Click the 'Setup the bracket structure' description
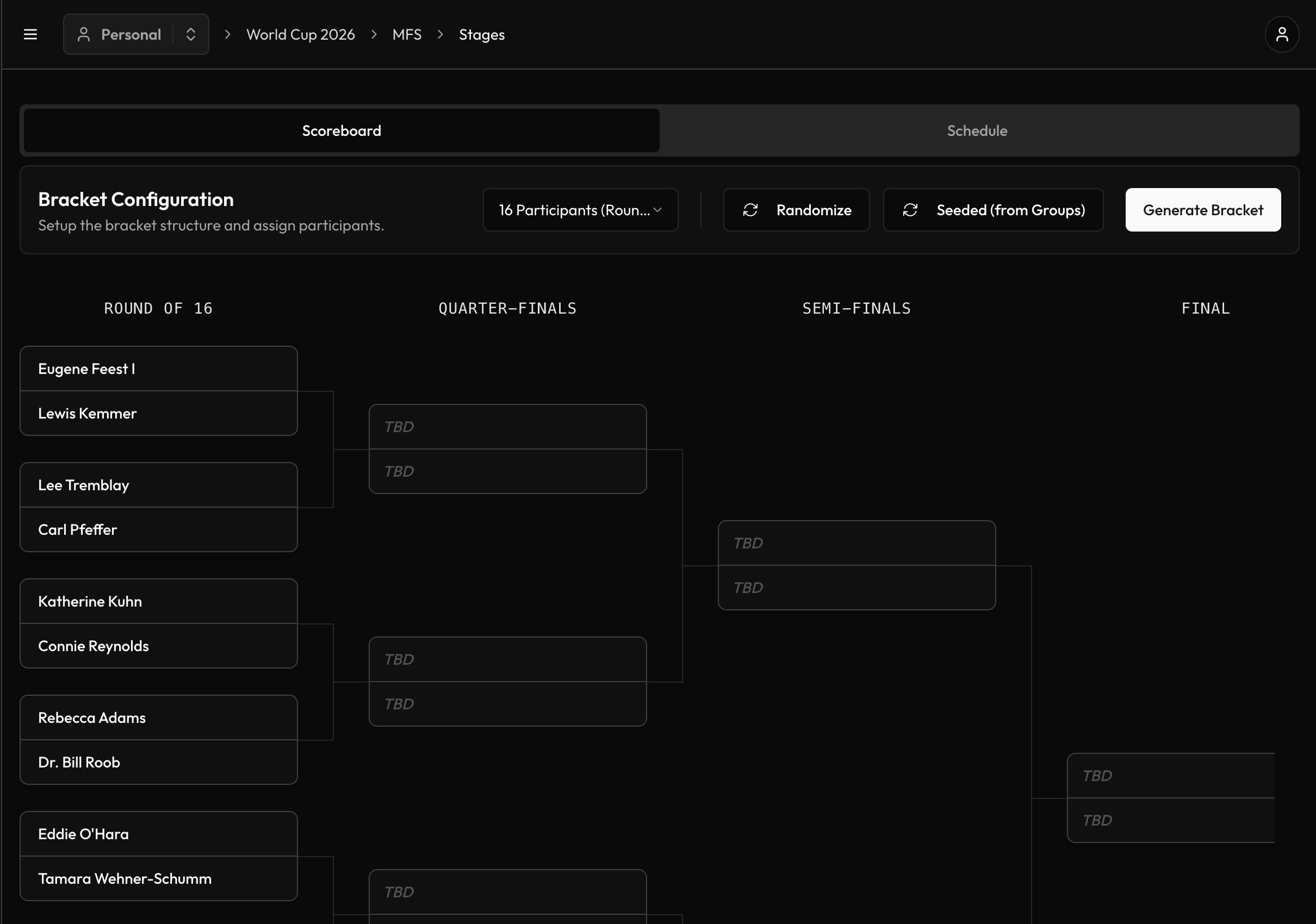This screenshot has height=924, width=1316. click(x=211, y=226)
